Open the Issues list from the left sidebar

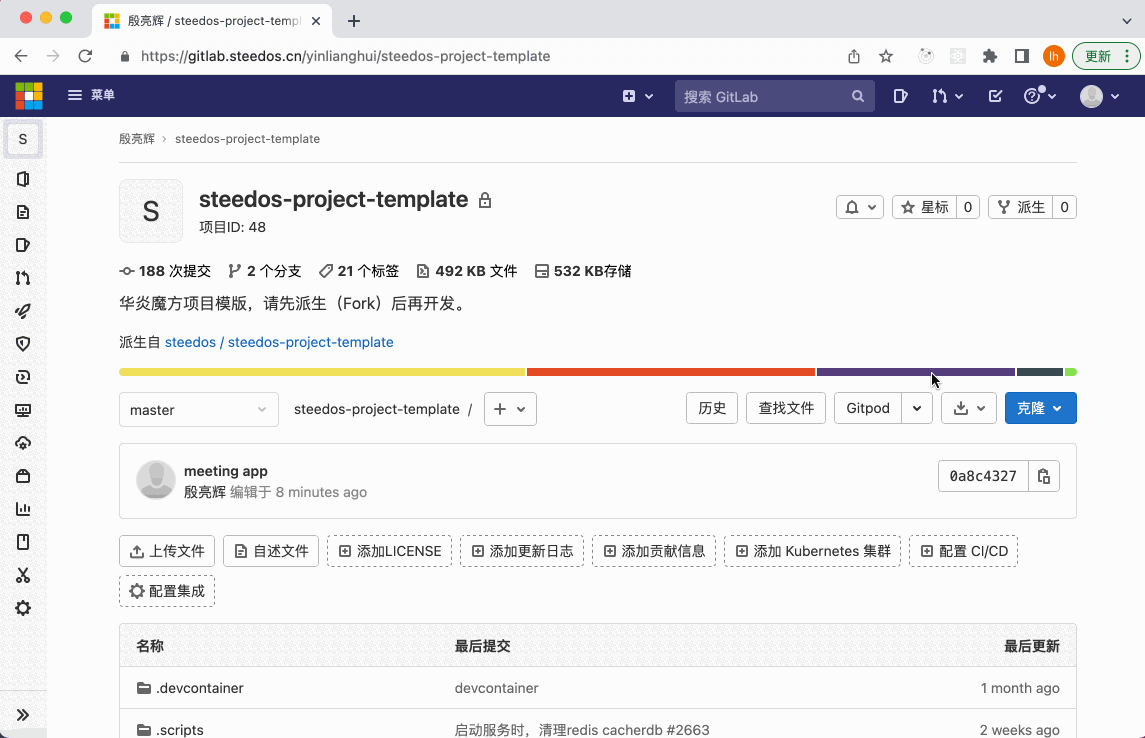click(x=23, y=244)
